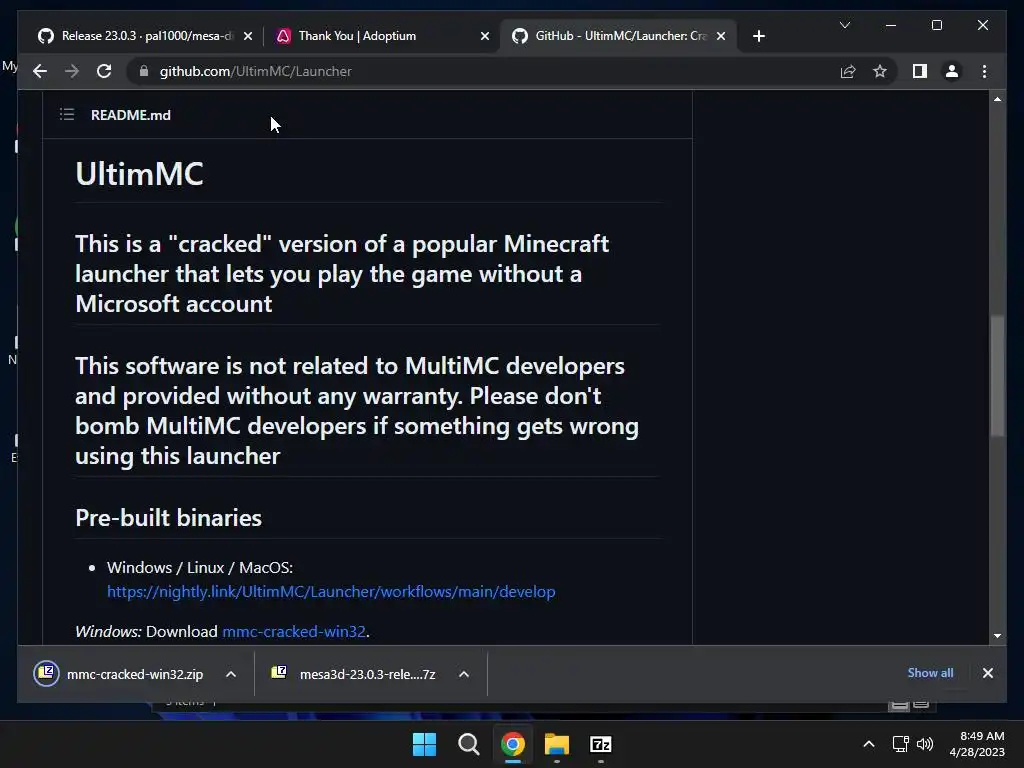This screenshot has width=1024, height=768.
Task: Open File Explorer from taskbar
Action: (556, 744)
